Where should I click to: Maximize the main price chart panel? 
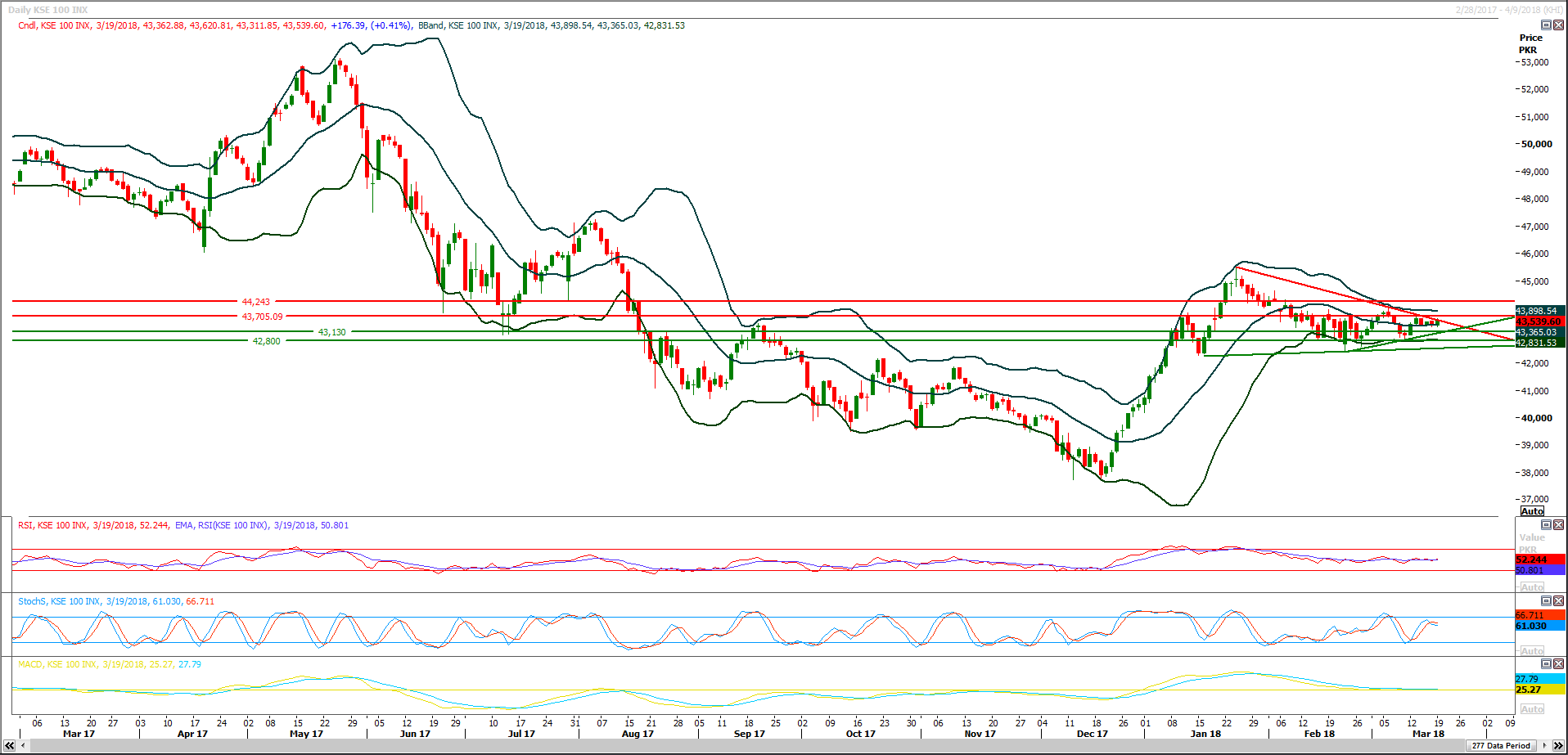point(1546,25)
